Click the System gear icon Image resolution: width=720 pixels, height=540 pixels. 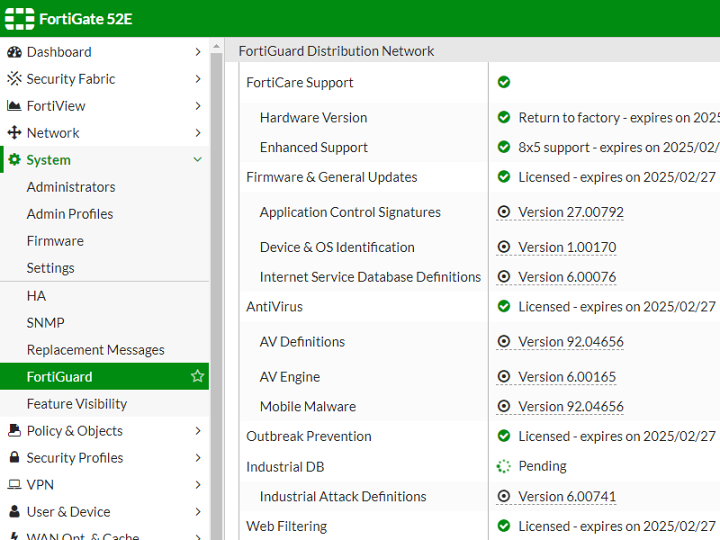point(14,160)
